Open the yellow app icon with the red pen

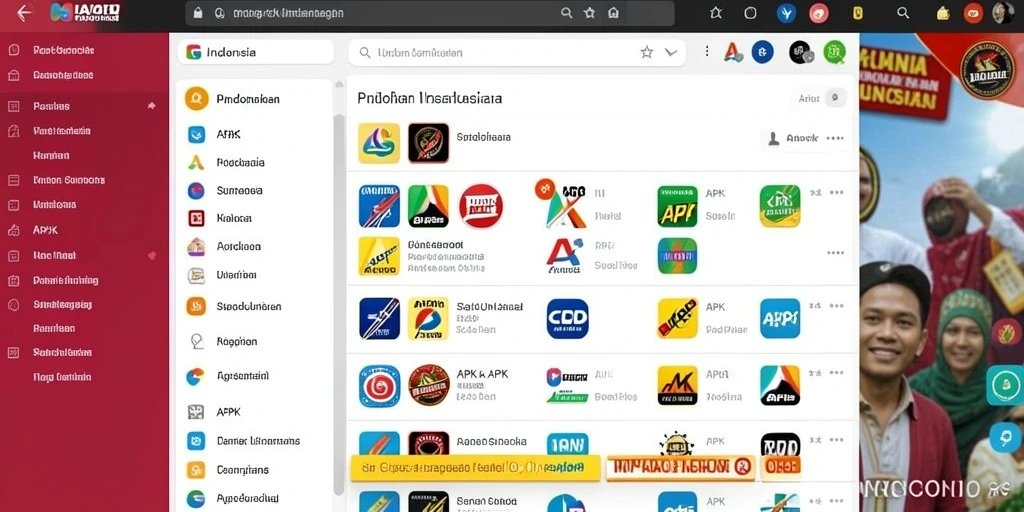pos(677,319)
